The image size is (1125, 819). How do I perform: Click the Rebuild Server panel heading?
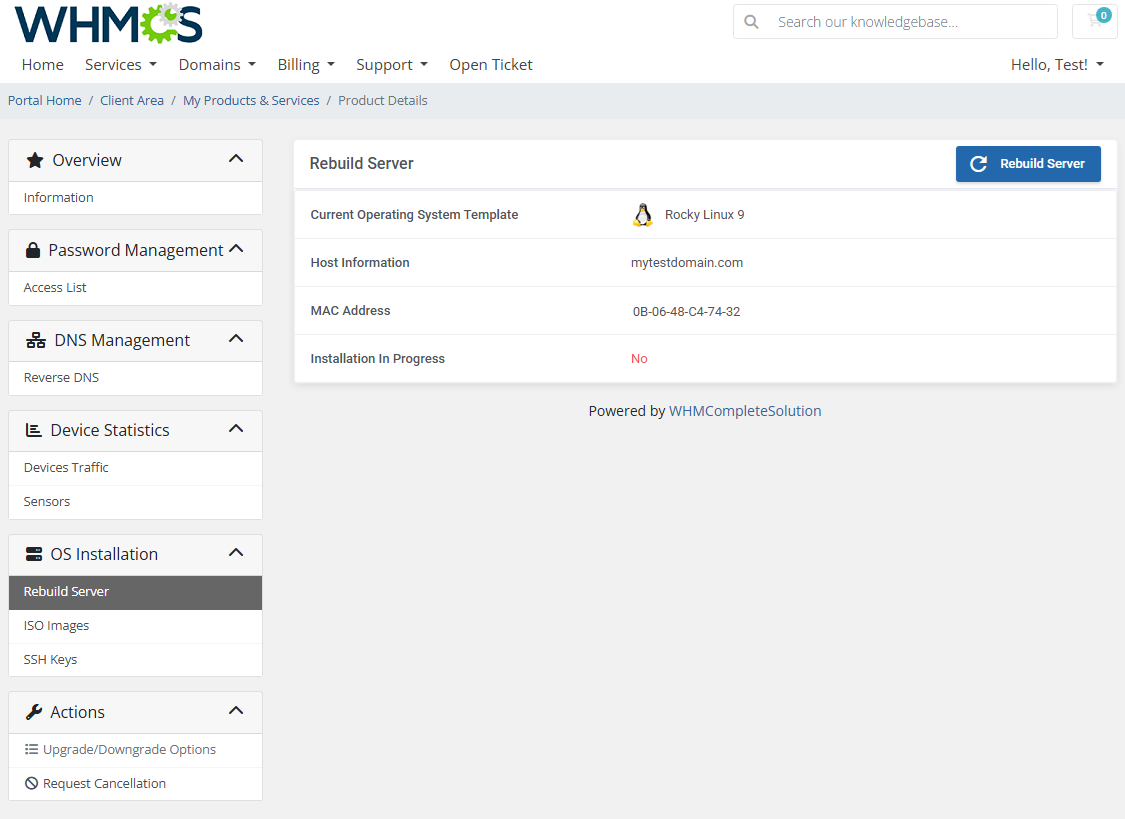(x=362, y=164)
